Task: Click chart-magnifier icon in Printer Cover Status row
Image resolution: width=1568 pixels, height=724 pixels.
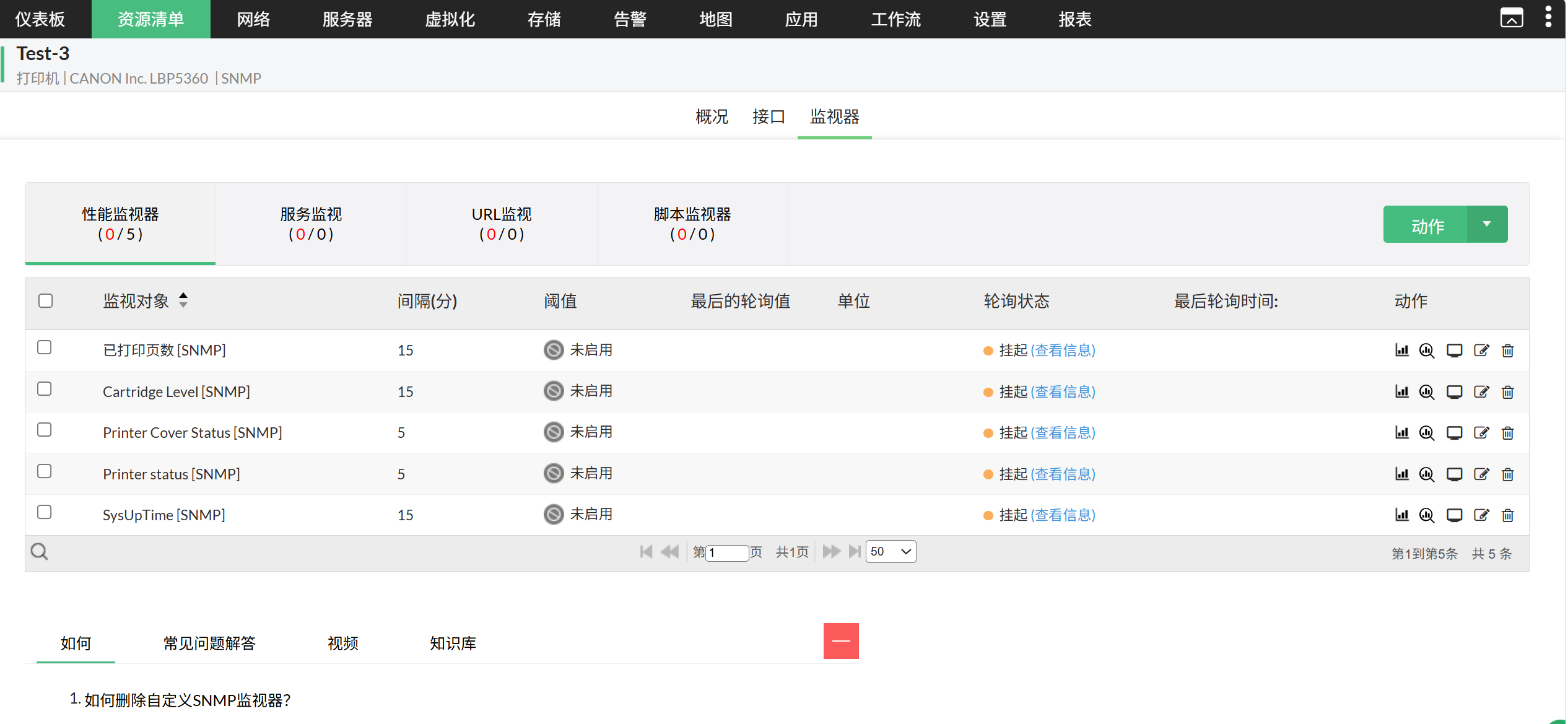Action: pos(1427,432)
